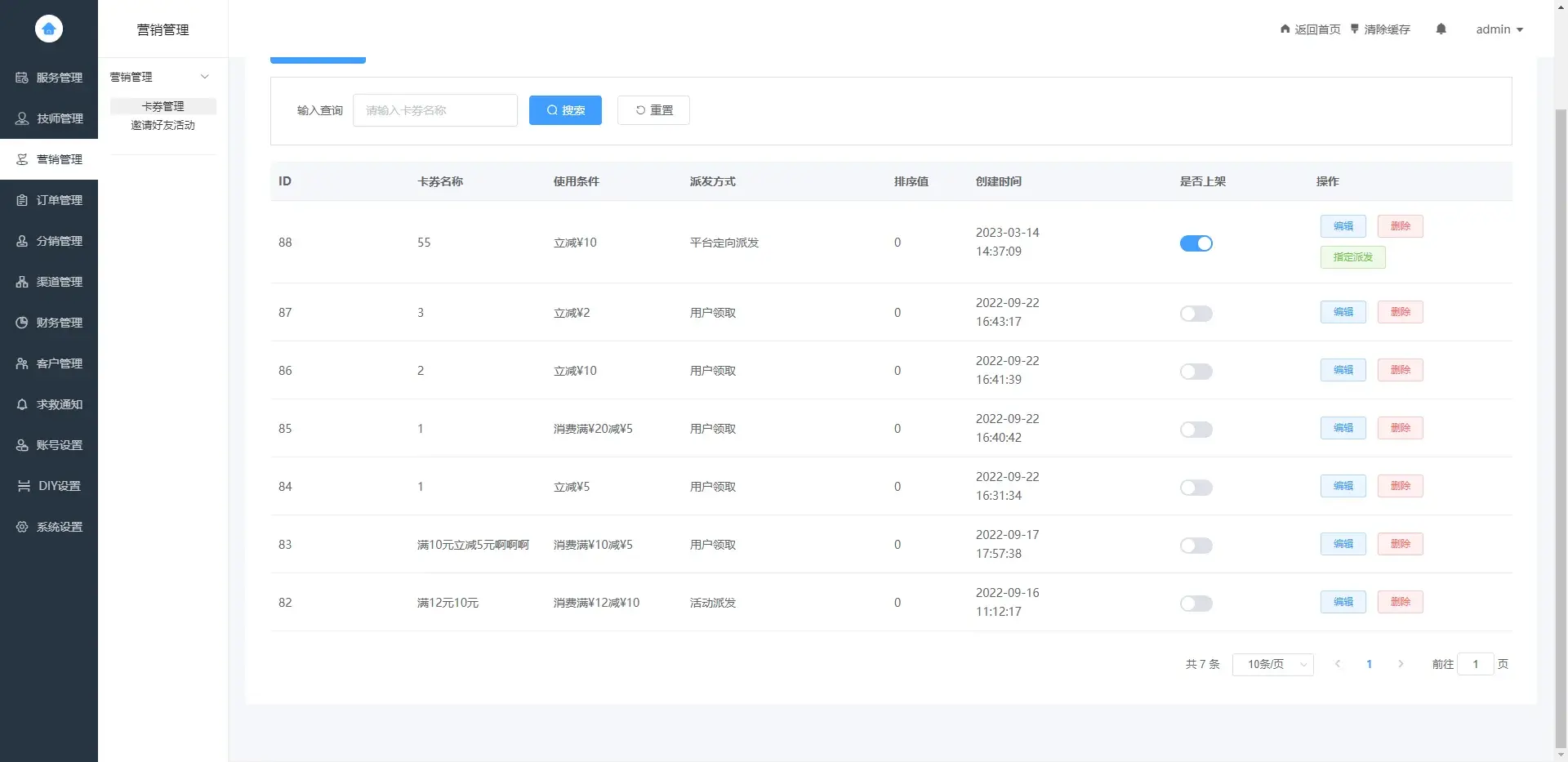Screen dimensions: 1568x762
Task: Go to 财务管理 in the sidebar
Action: coord(49,323)
